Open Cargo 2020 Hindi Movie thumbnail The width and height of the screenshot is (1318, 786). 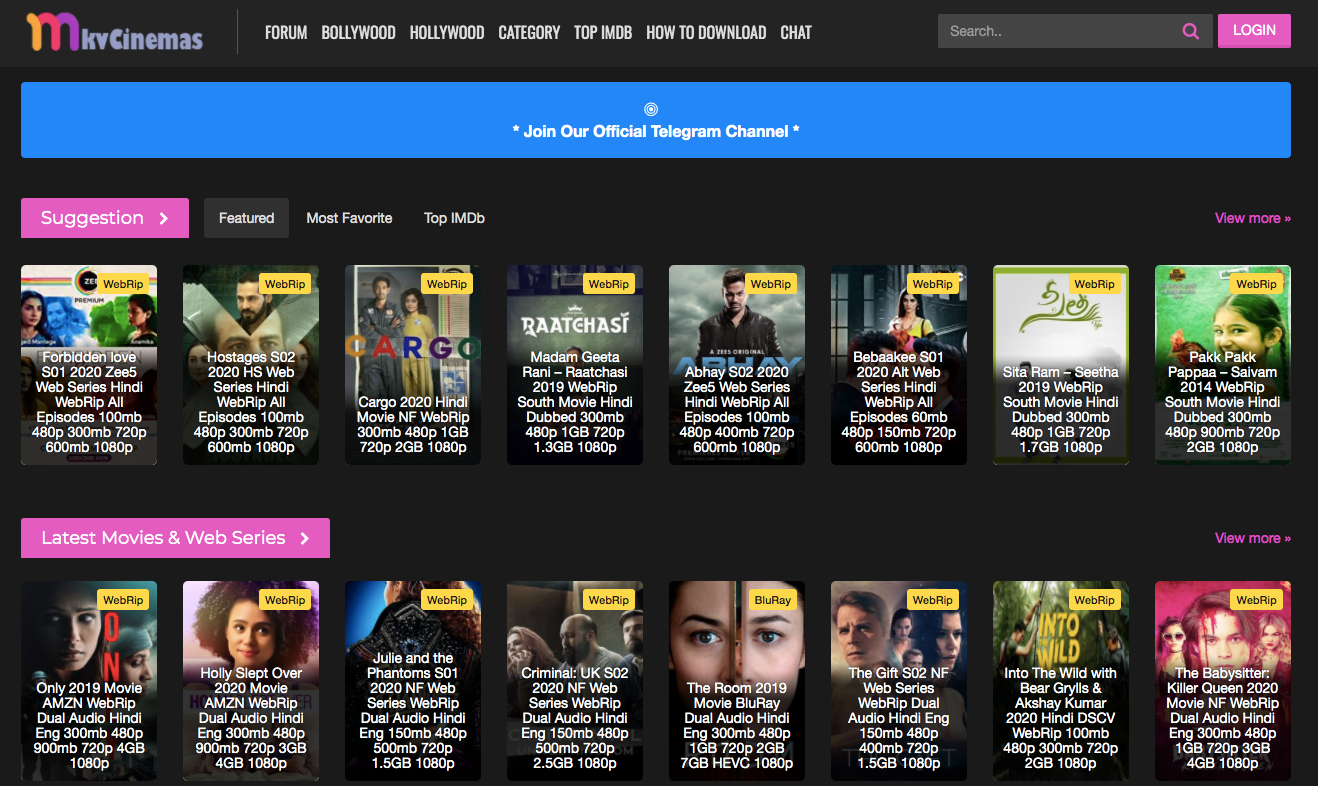tap(413, 365)
